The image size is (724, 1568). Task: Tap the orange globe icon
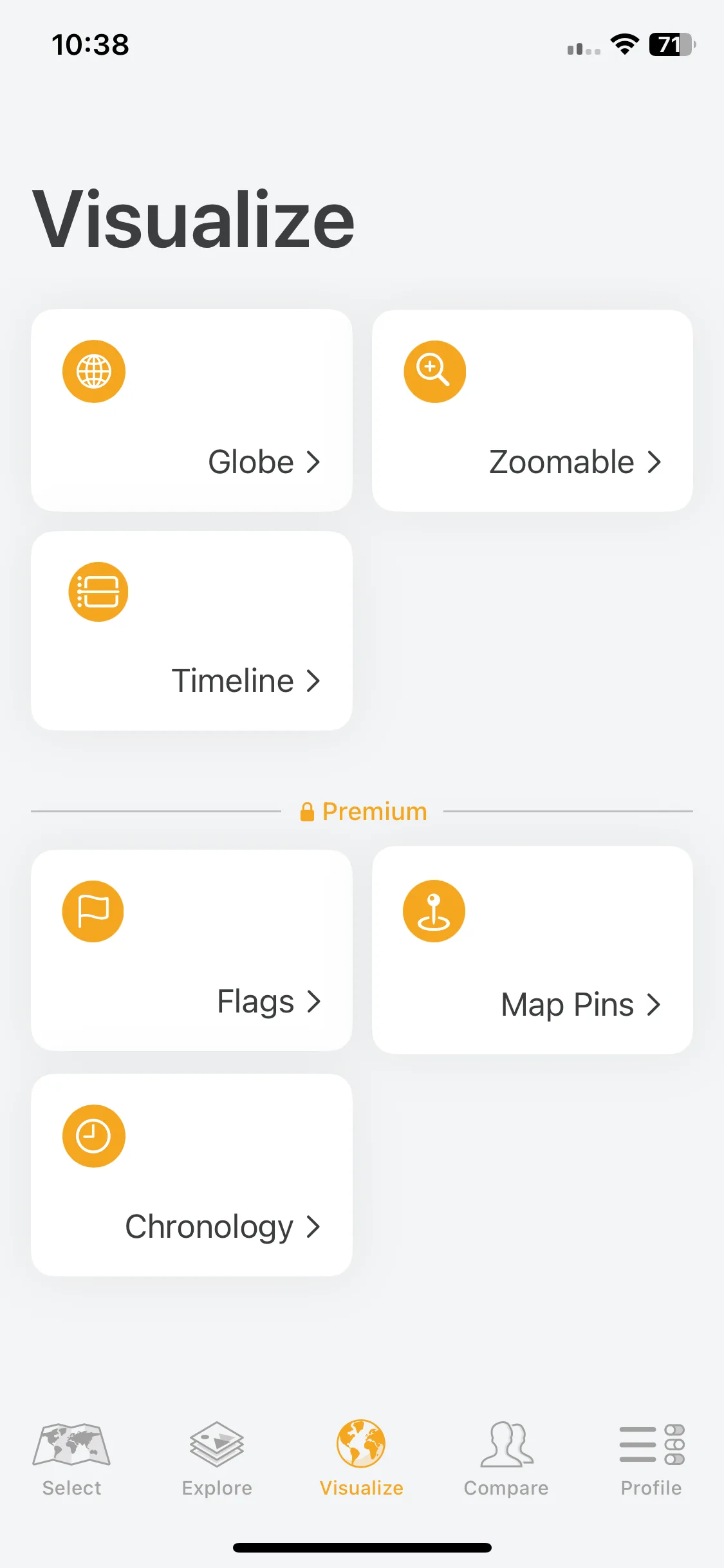(94, 371)
